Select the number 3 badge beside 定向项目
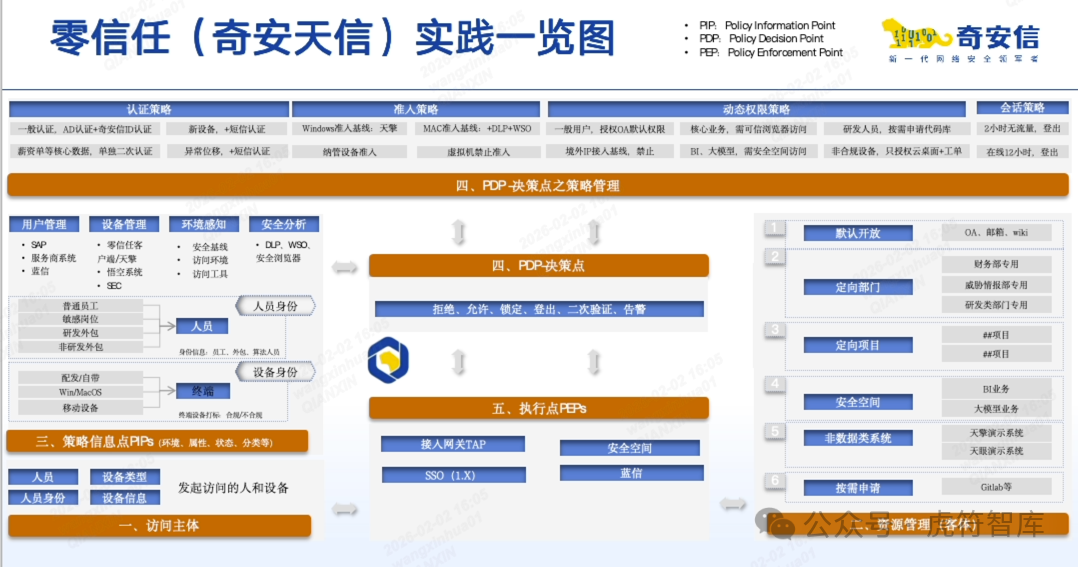This screenshot has width=1078, height=567. [775, 330]
